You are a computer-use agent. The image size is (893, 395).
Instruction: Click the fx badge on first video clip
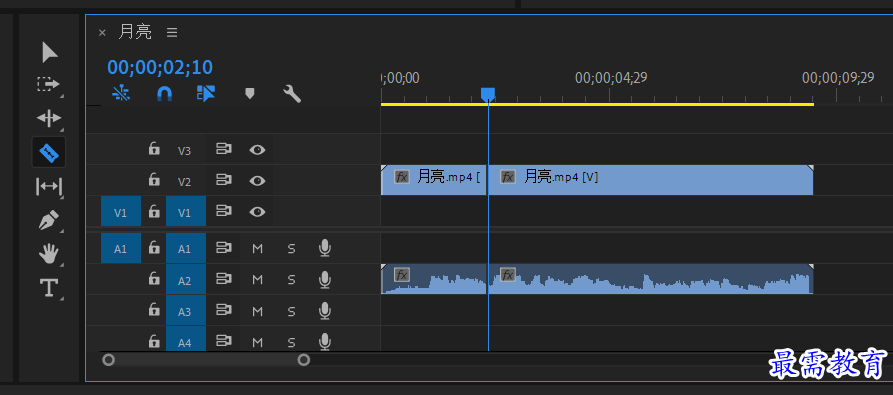pyautogui.click(x=402, y=176)
